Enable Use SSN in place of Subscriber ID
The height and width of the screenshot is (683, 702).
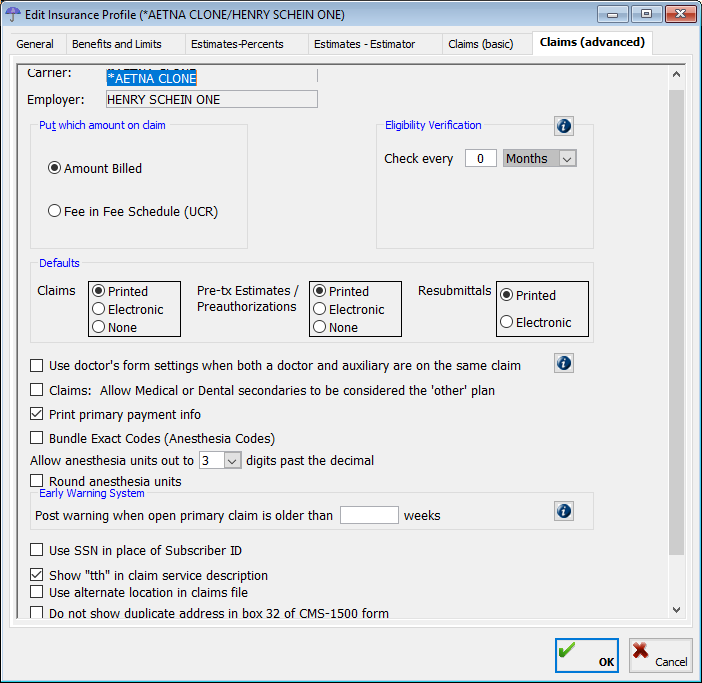(x=37, y=550)
